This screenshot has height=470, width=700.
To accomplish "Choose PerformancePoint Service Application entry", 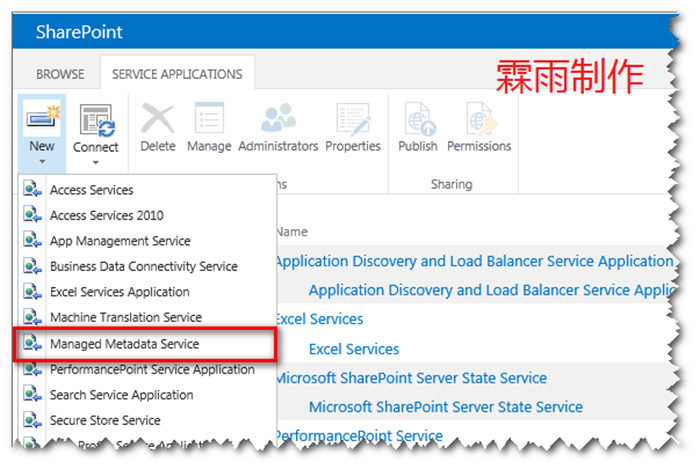I will click(147, 370).
